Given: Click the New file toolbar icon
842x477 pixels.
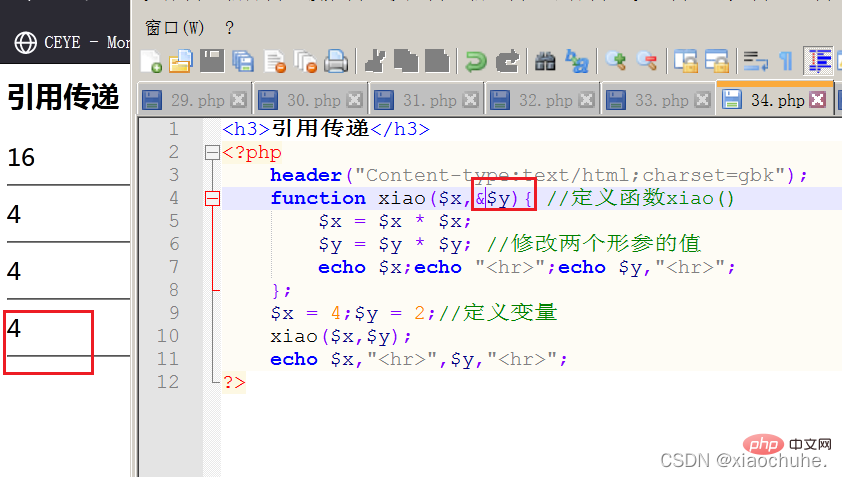Looking at the screenshot, I should point(151,61).
